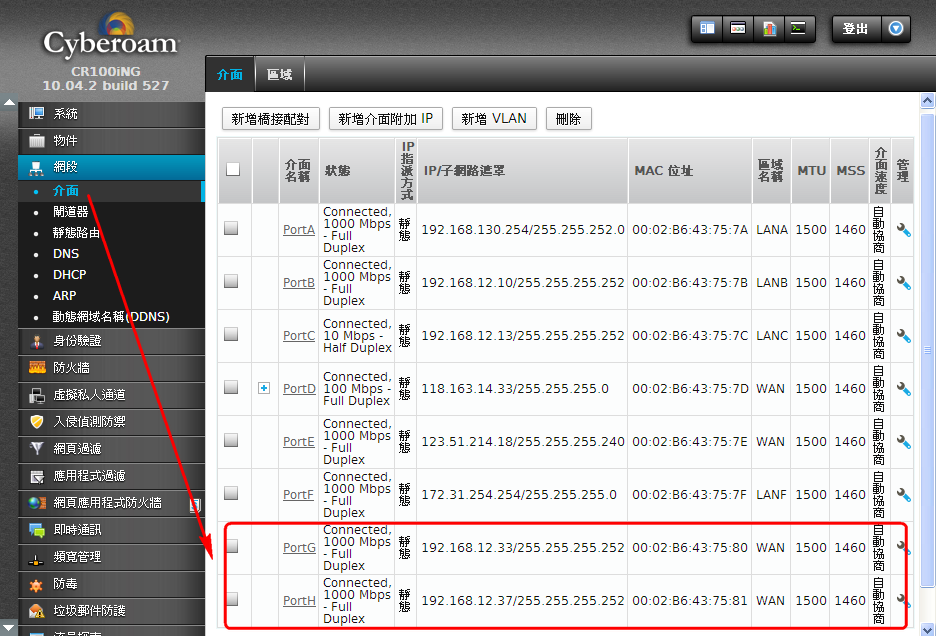Image resolution: width=936 pixels, height=636 pixels.
Task: Click the sidebar scroll-up arrow
Action: click(9, 103)
